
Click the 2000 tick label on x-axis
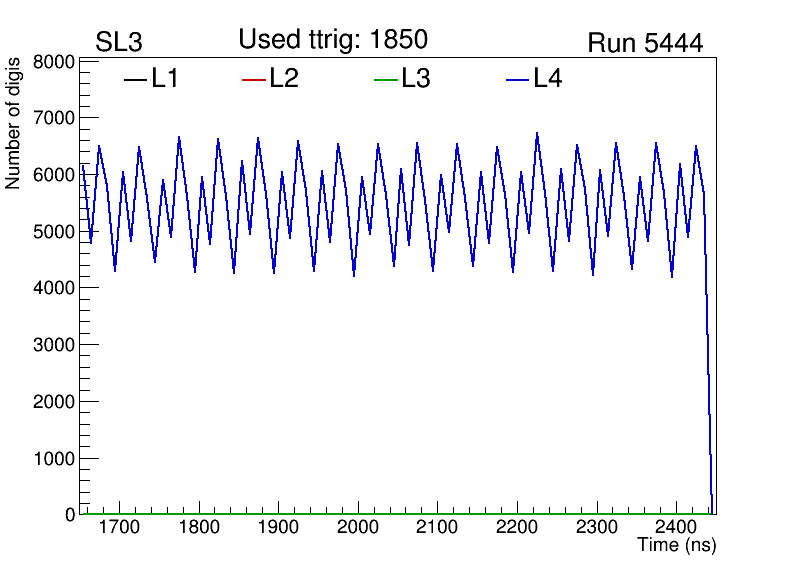[x=358, y=527]
